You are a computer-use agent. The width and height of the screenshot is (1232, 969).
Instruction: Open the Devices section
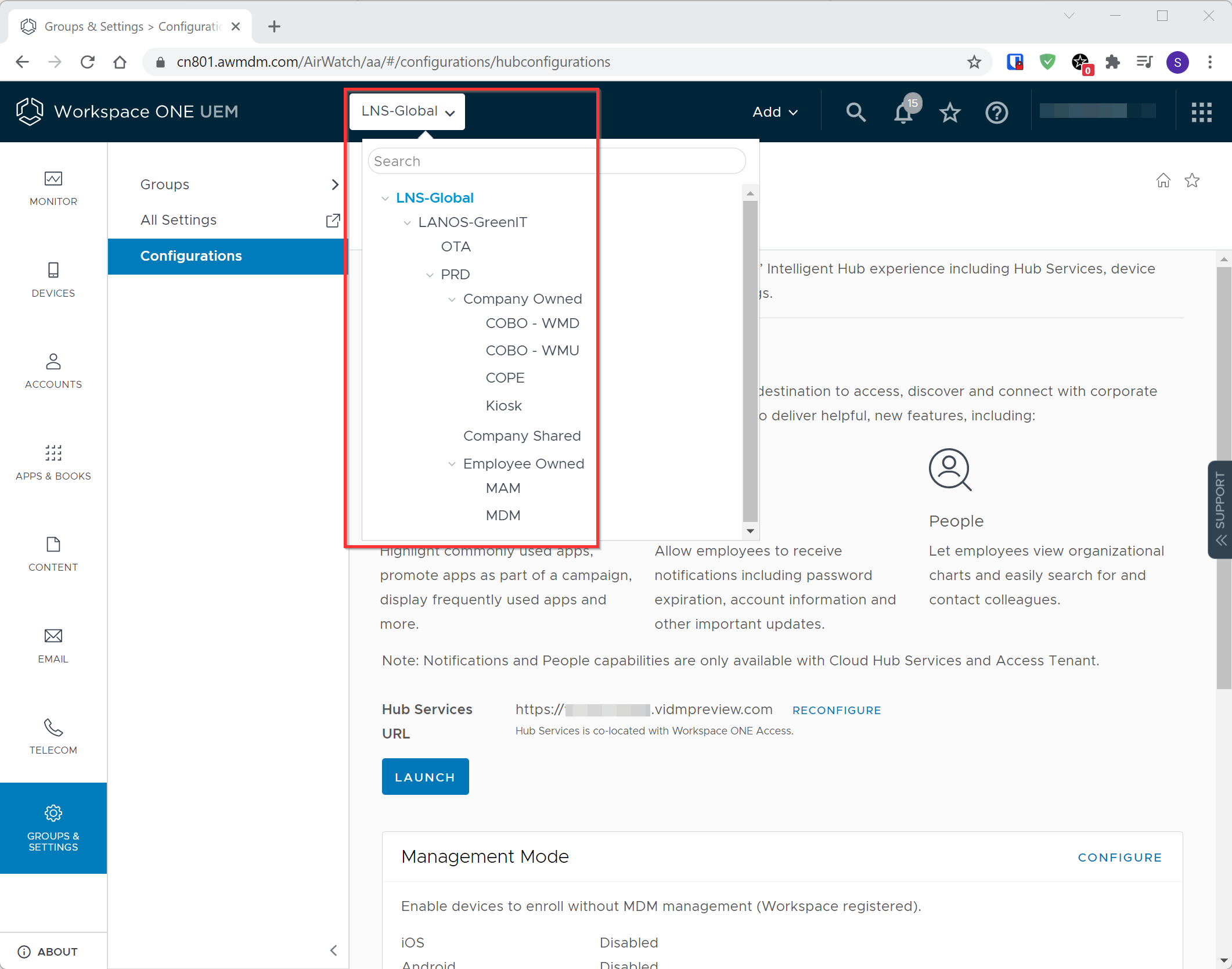click(53, 280)
